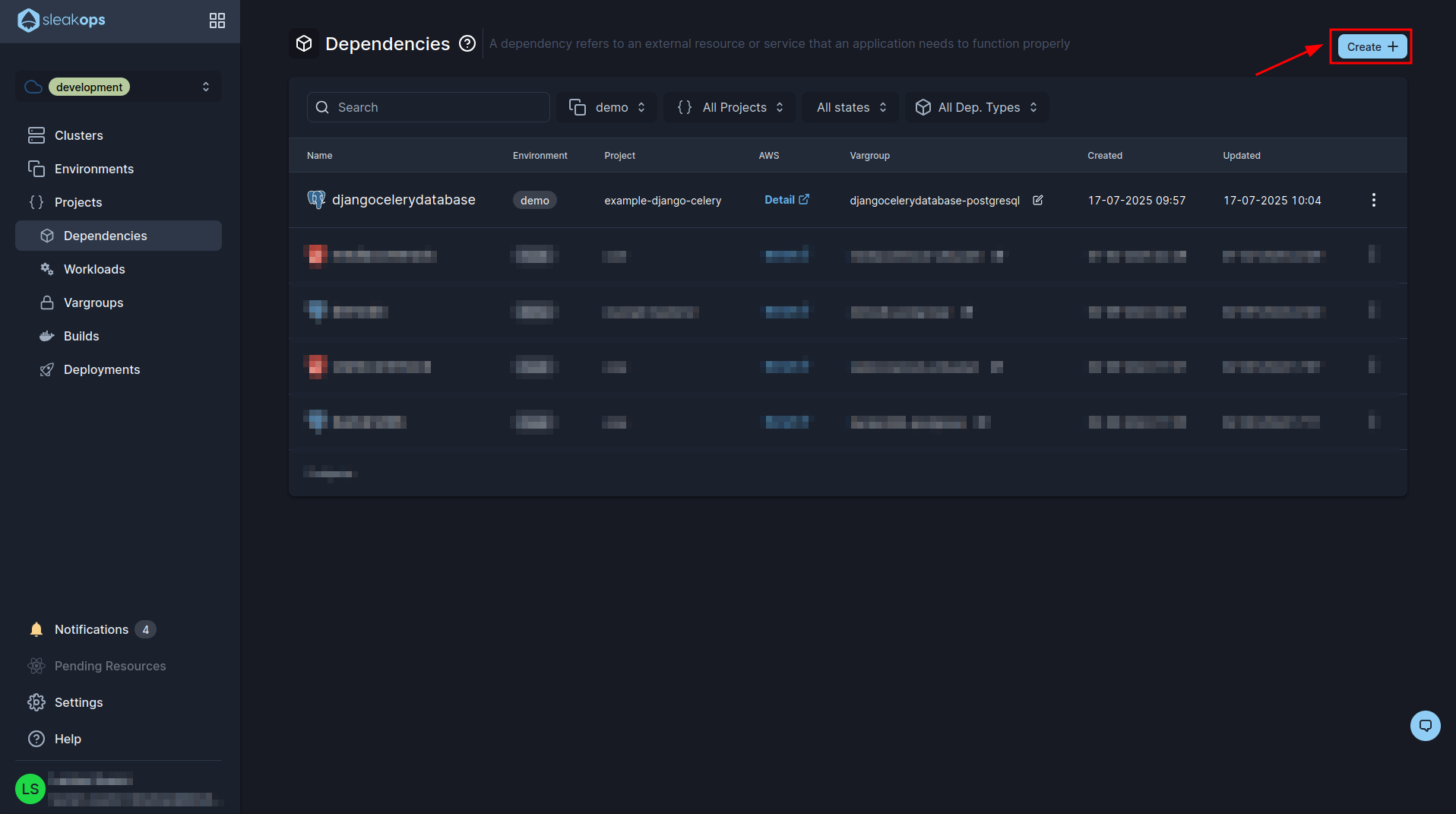Click the Projects braces icon
Image resolution: width=1456 pixels, height=814 pixels.
tap(36, 202)
